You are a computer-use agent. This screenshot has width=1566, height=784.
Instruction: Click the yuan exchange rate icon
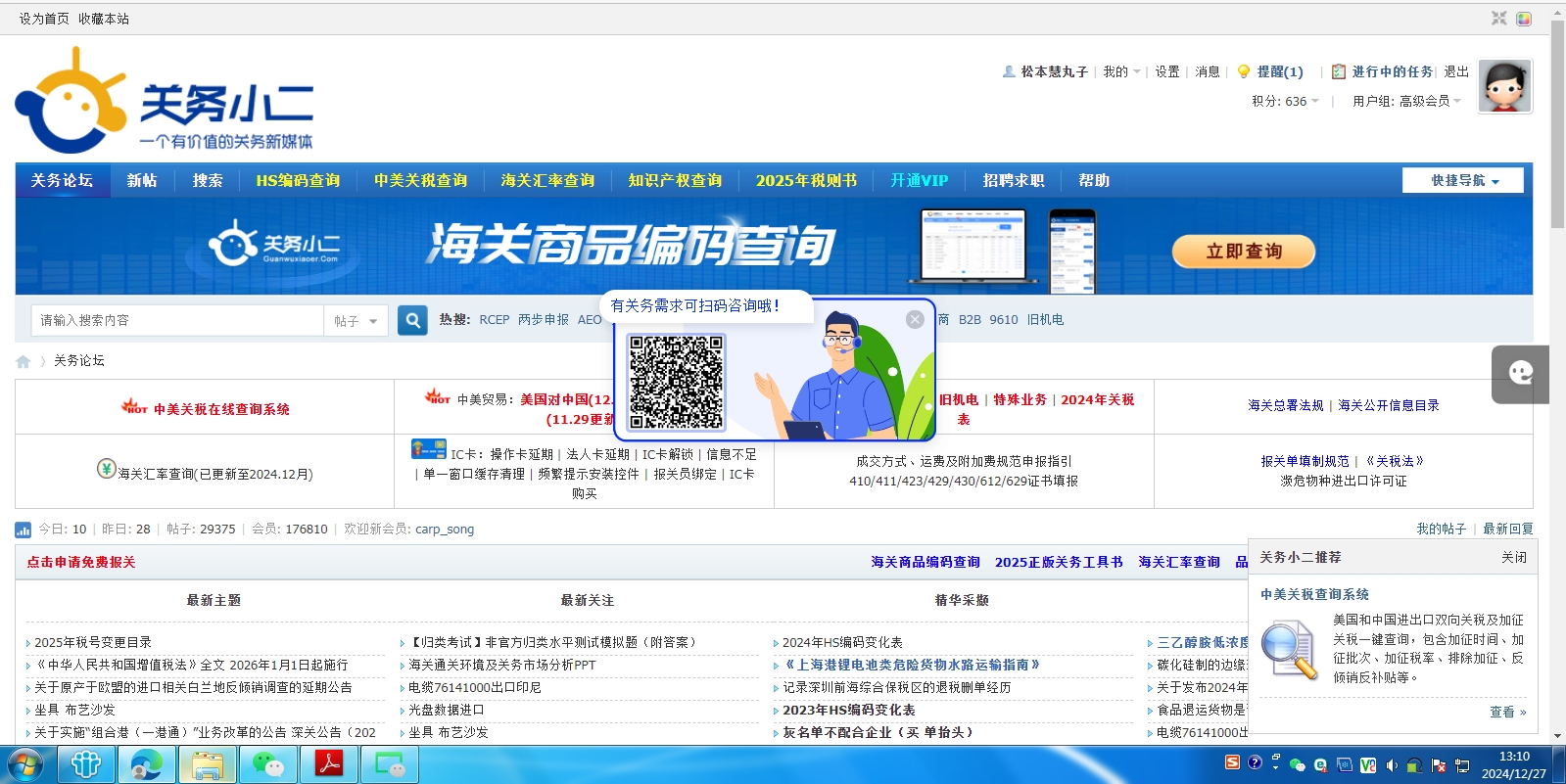[x=107, y=468]
